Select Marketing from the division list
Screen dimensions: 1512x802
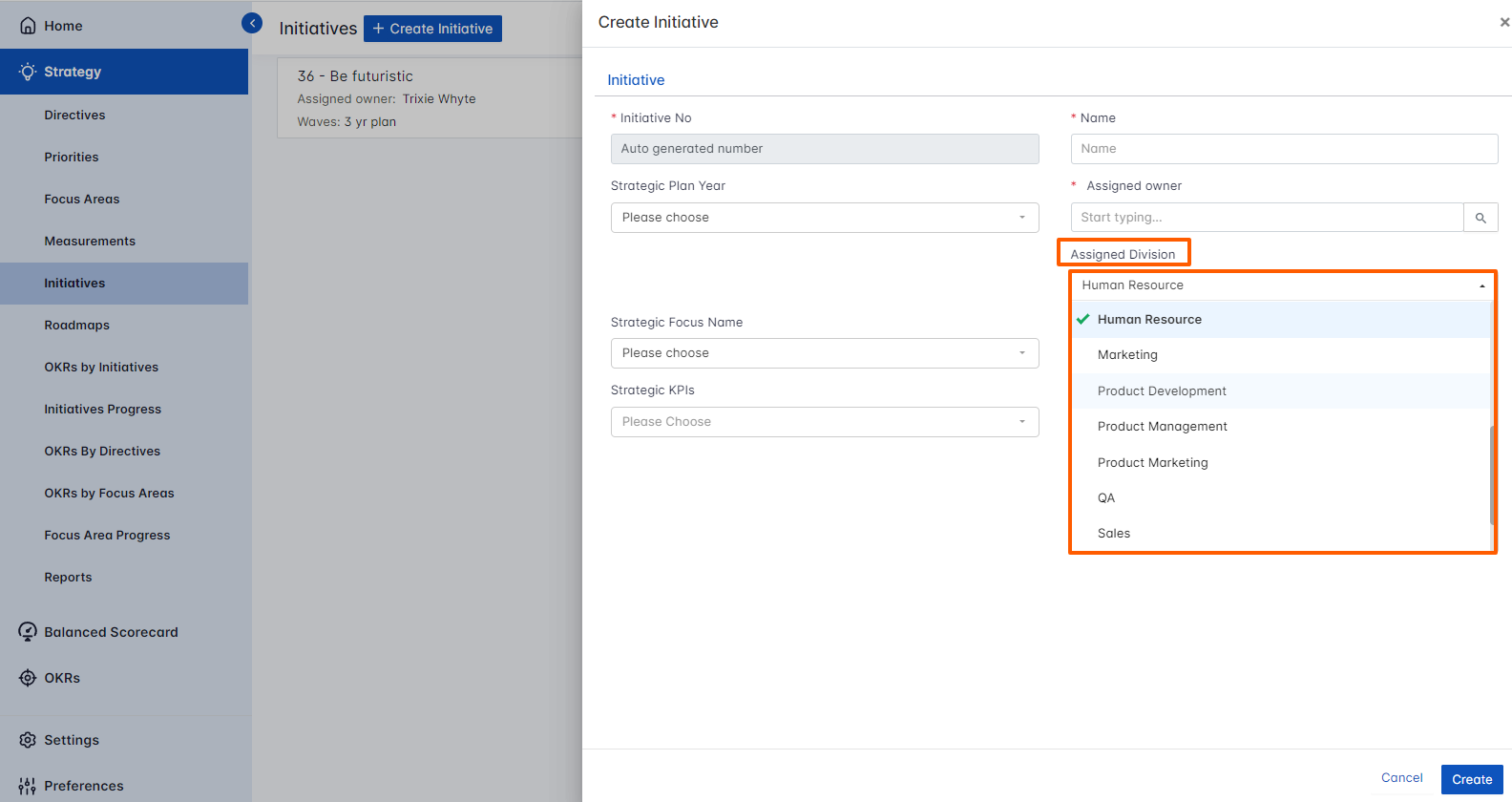tap(1127, 355)
